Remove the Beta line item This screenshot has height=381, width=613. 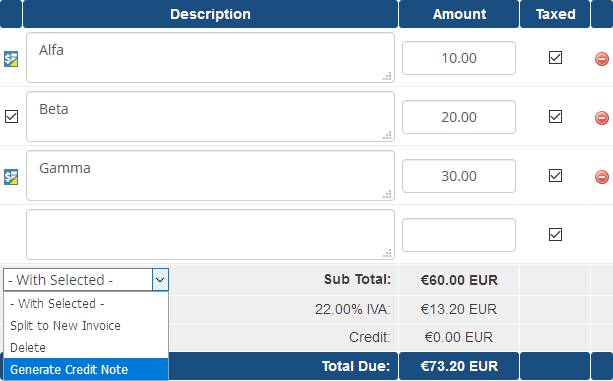602,118
